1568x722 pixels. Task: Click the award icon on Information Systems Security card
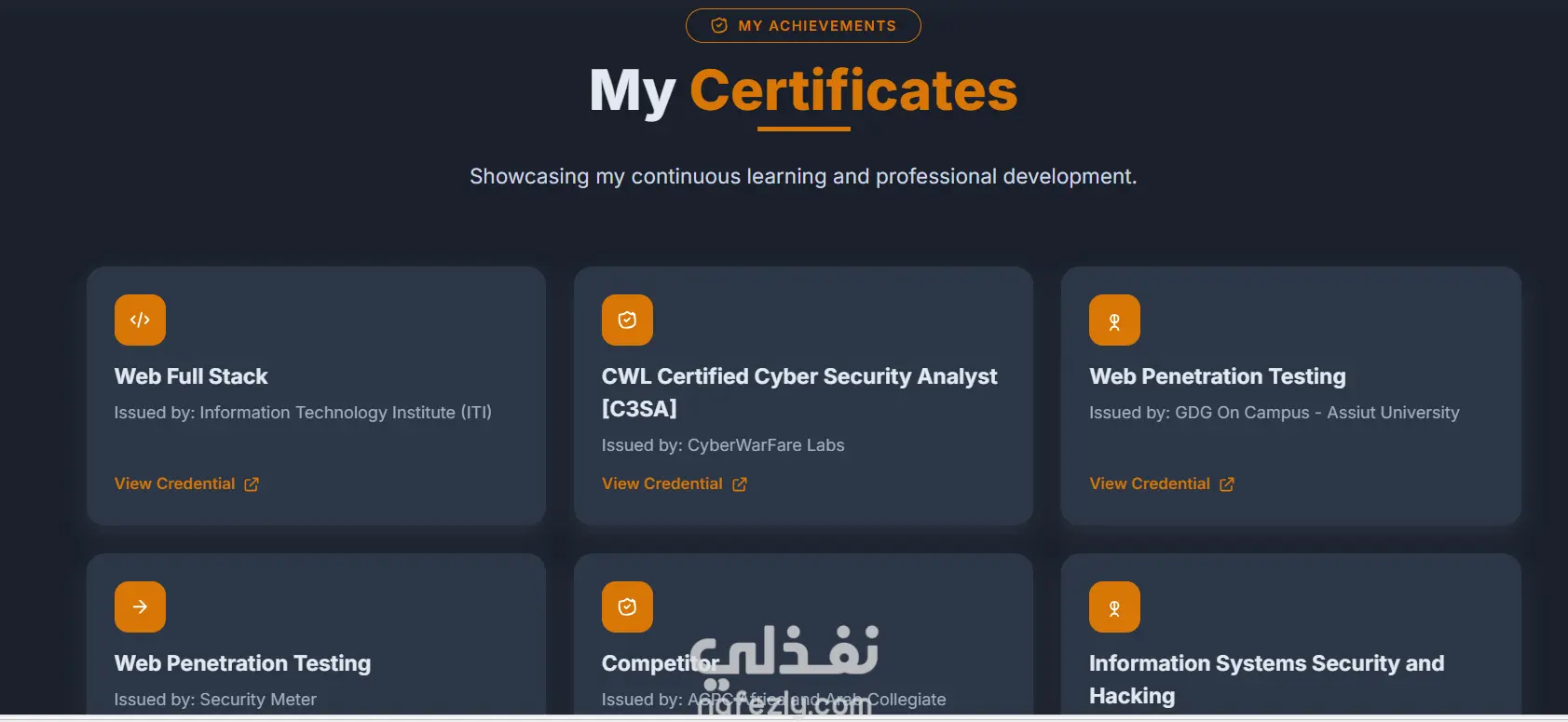[1114, 606]
